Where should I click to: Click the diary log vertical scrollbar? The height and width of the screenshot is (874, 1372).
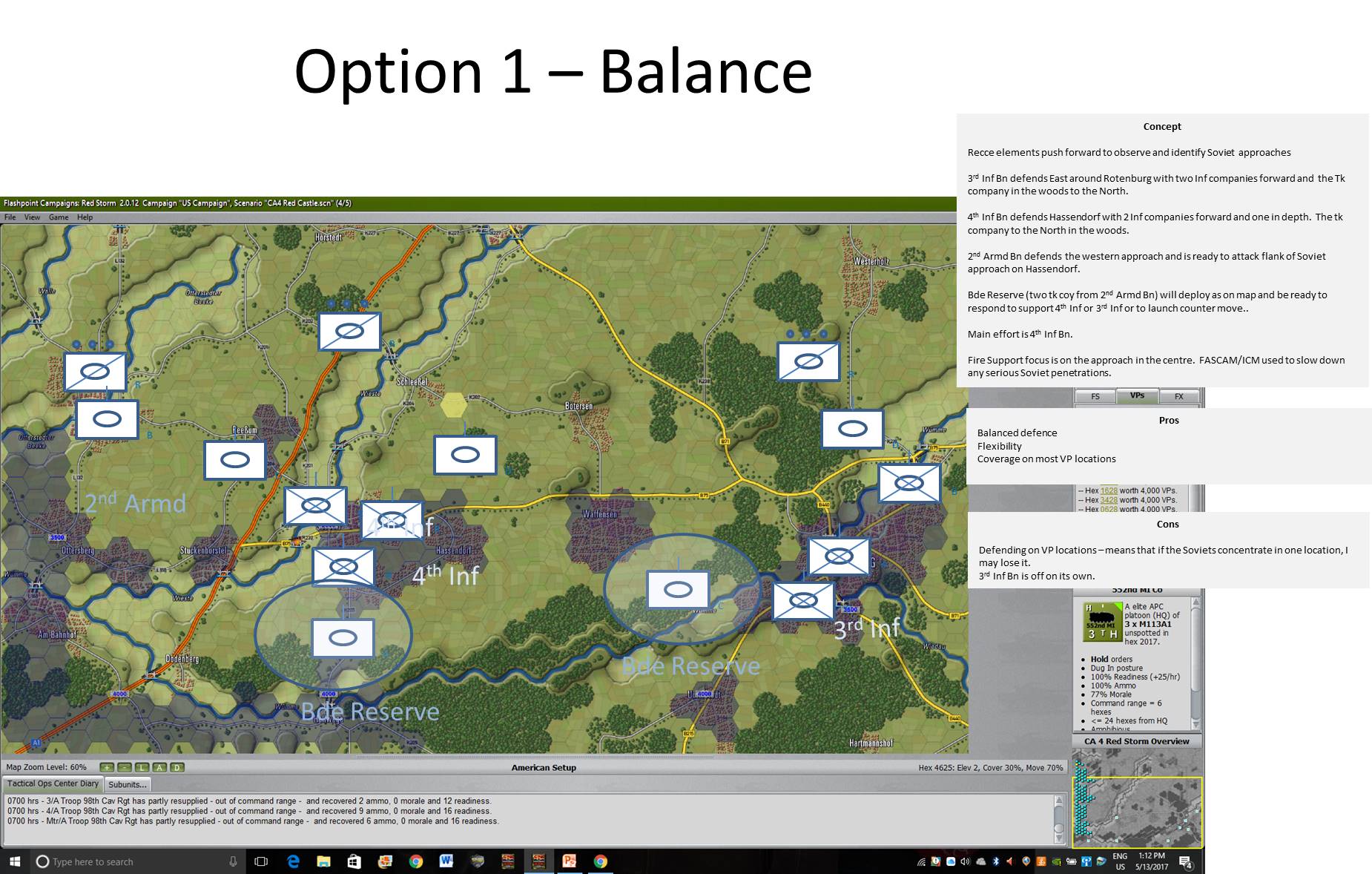(x=1059, y=818)
